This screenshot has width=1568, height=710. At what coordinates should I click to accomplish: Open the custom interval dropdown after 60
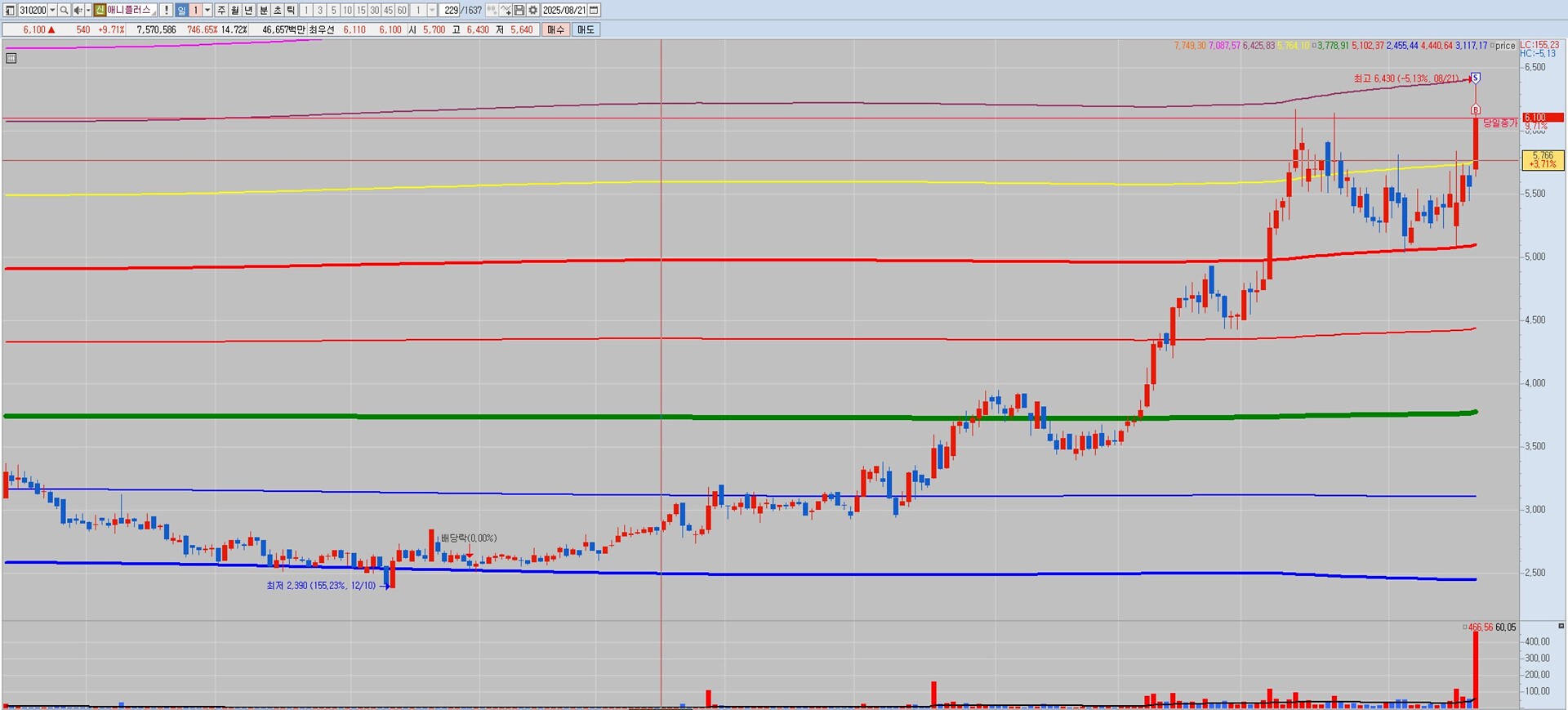click(x=433, y=10)
